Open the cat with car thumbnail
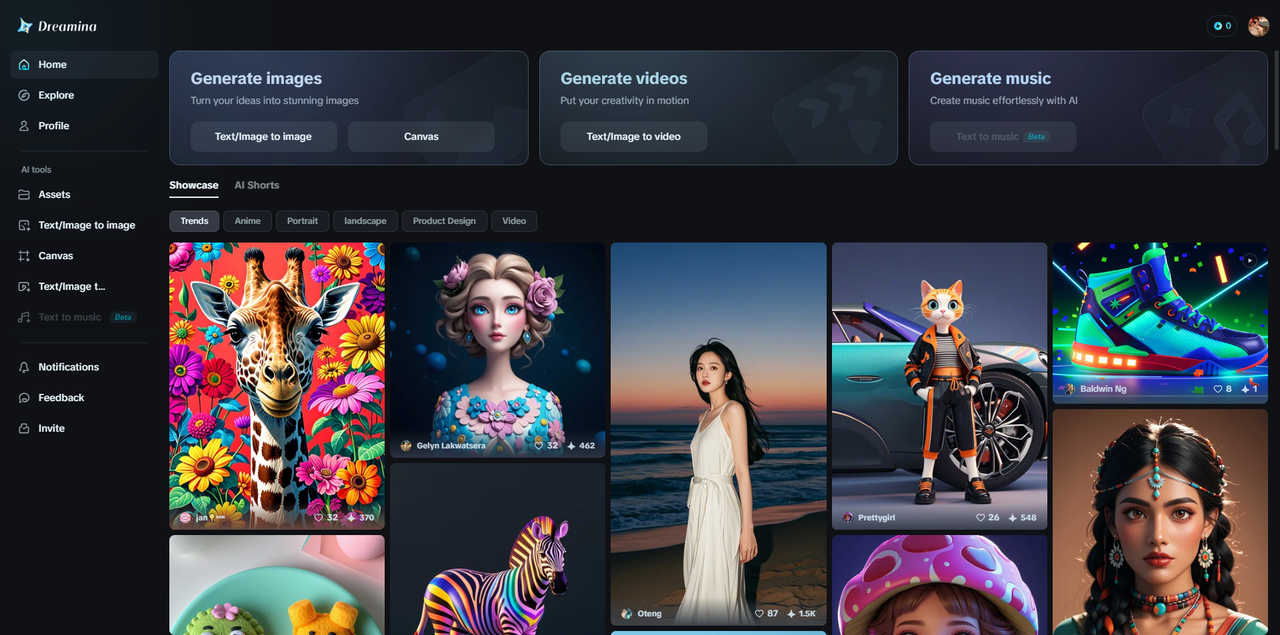Image resolution: width=1280 pixels, height=635 pixels. click(x=939, y=385)
